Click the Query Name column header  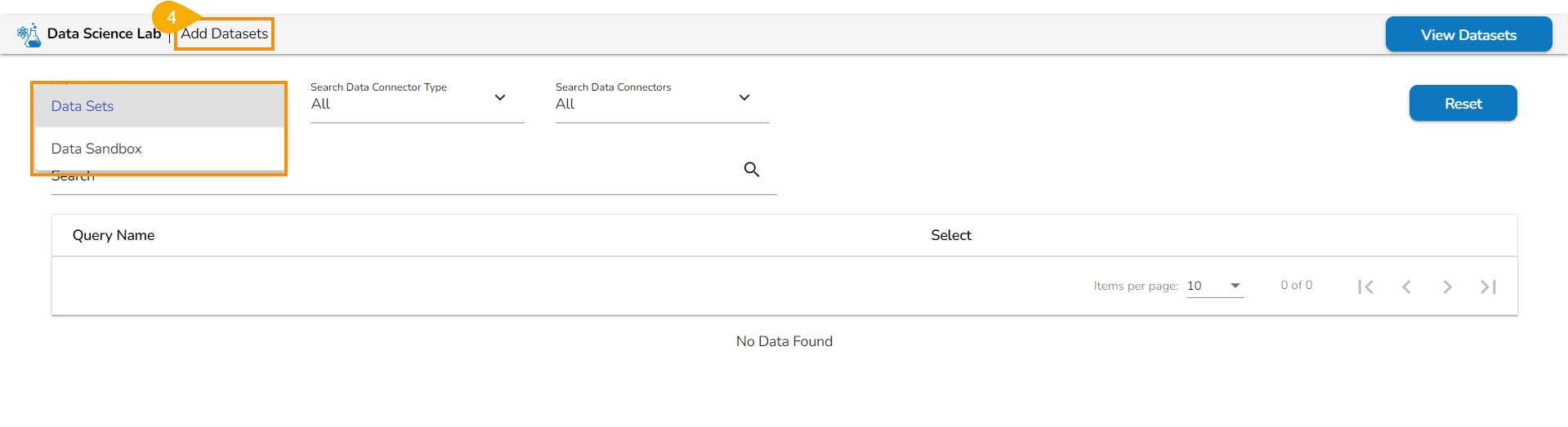114,235
